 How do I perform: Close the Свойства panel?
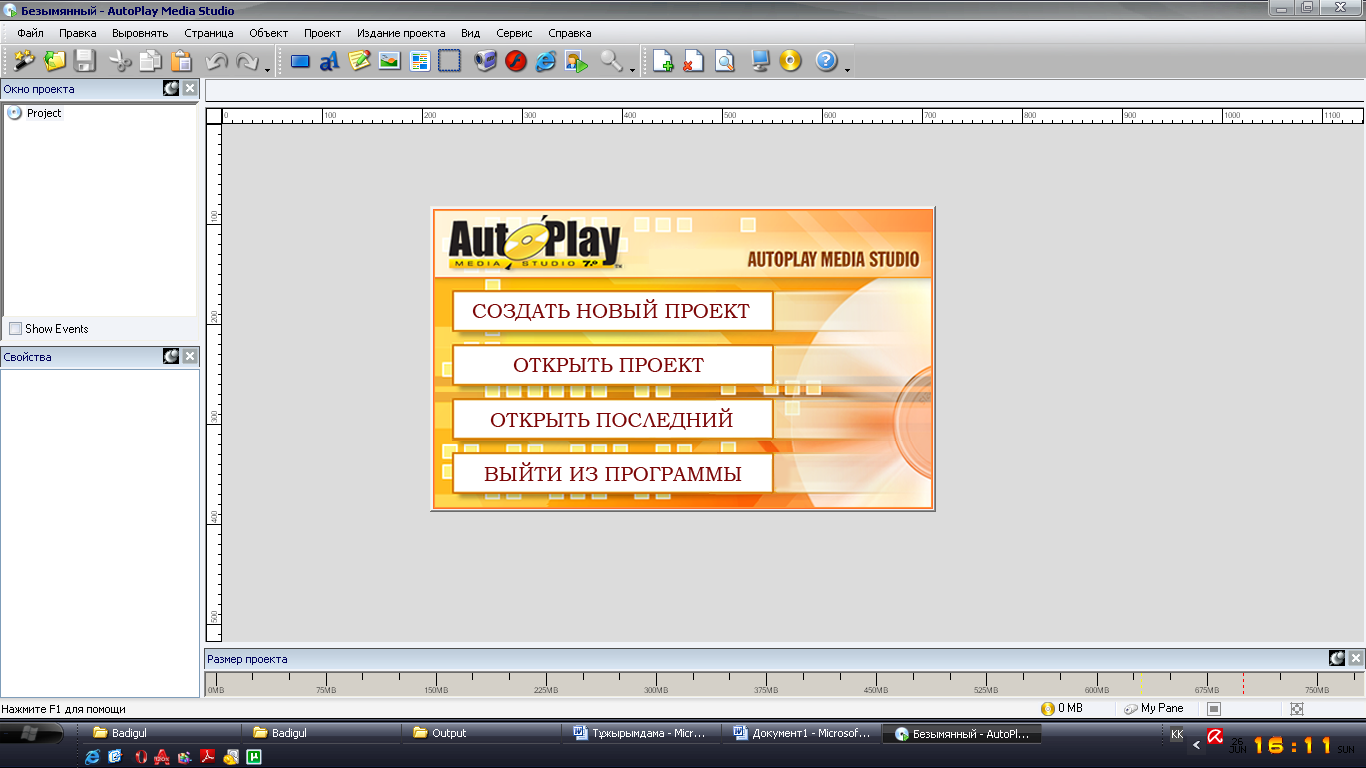point(190,356)
